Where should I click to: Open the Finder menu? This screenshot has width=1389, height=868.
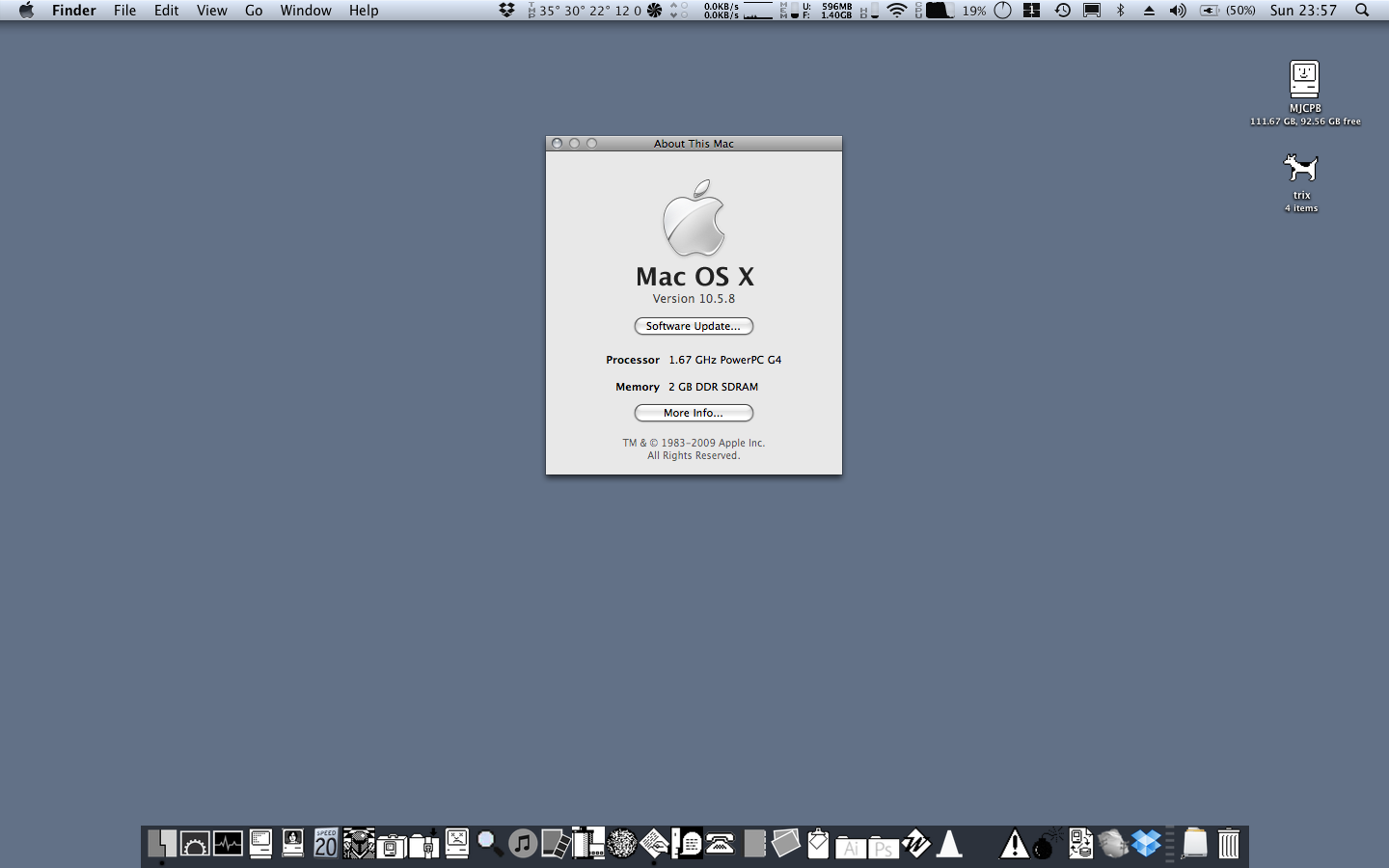(73, 11)
